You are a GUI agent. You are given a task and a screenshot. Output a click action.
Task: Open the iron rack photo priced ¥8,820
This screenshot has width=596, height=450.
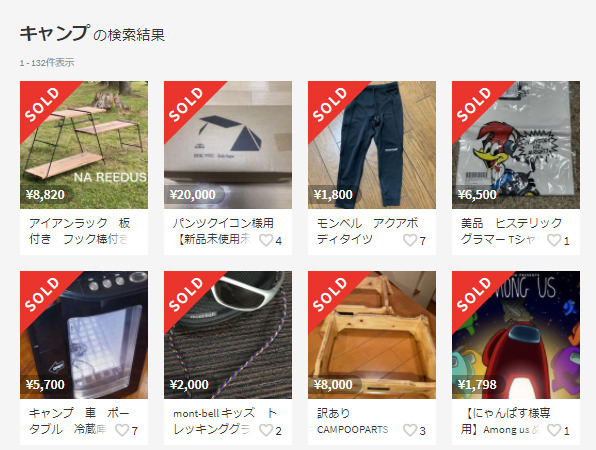[x=84, y=145]
